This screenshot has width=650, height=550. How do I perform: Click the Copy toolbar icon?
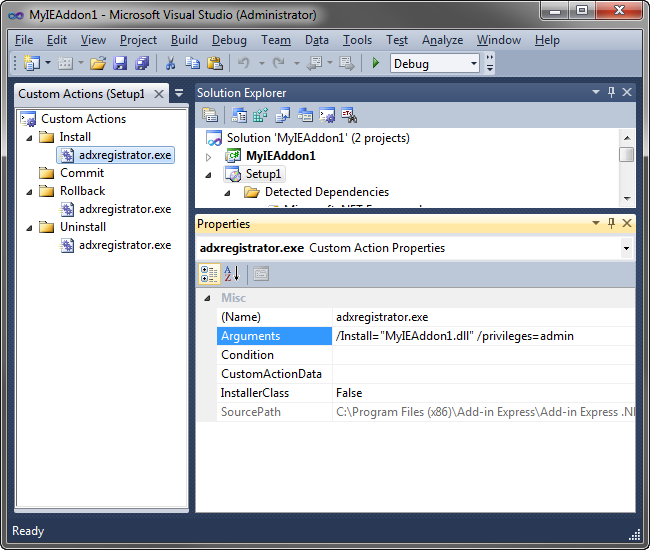tap(192, 63)
